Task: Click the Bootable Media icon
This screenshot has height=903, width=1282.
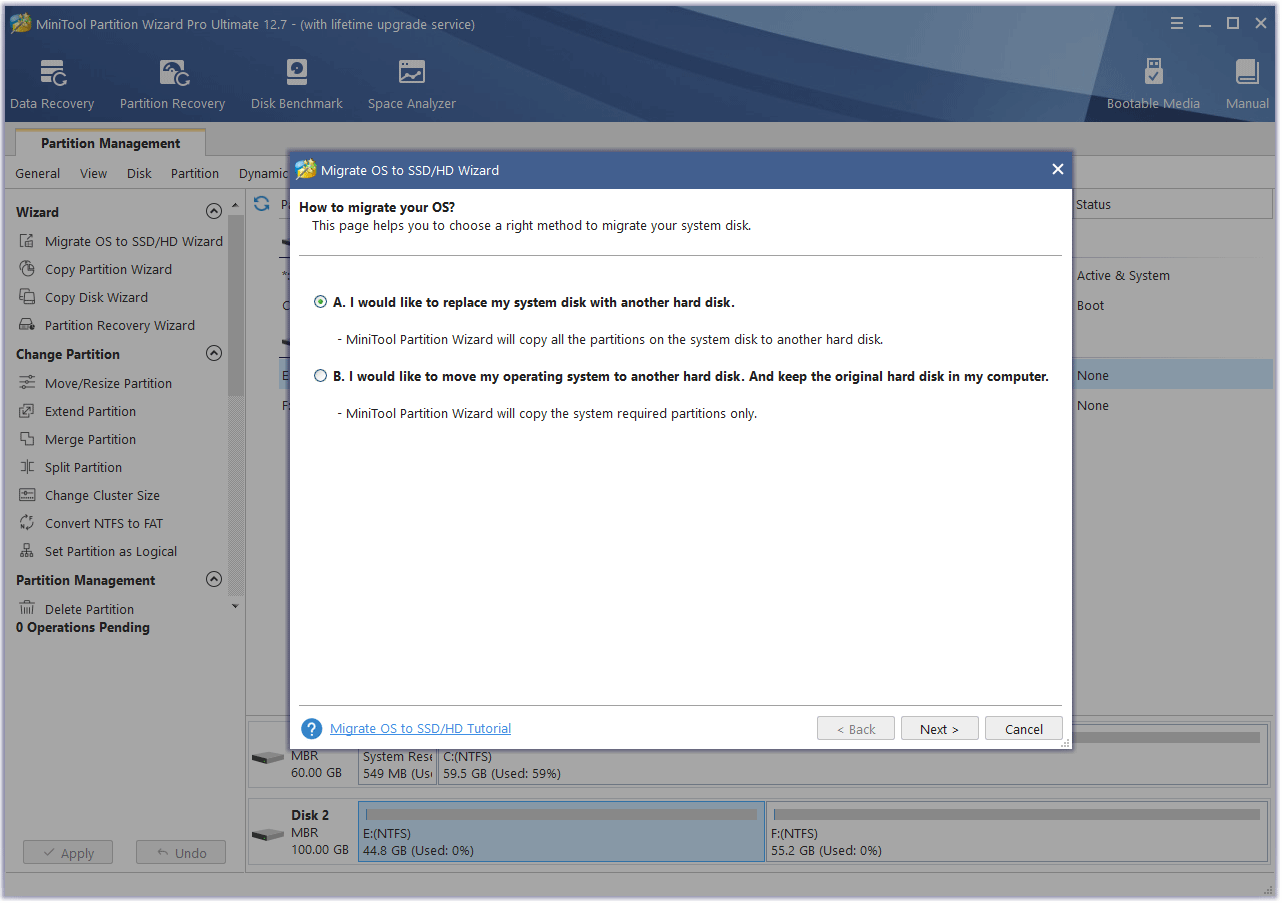Action: tap(1153, 73)
